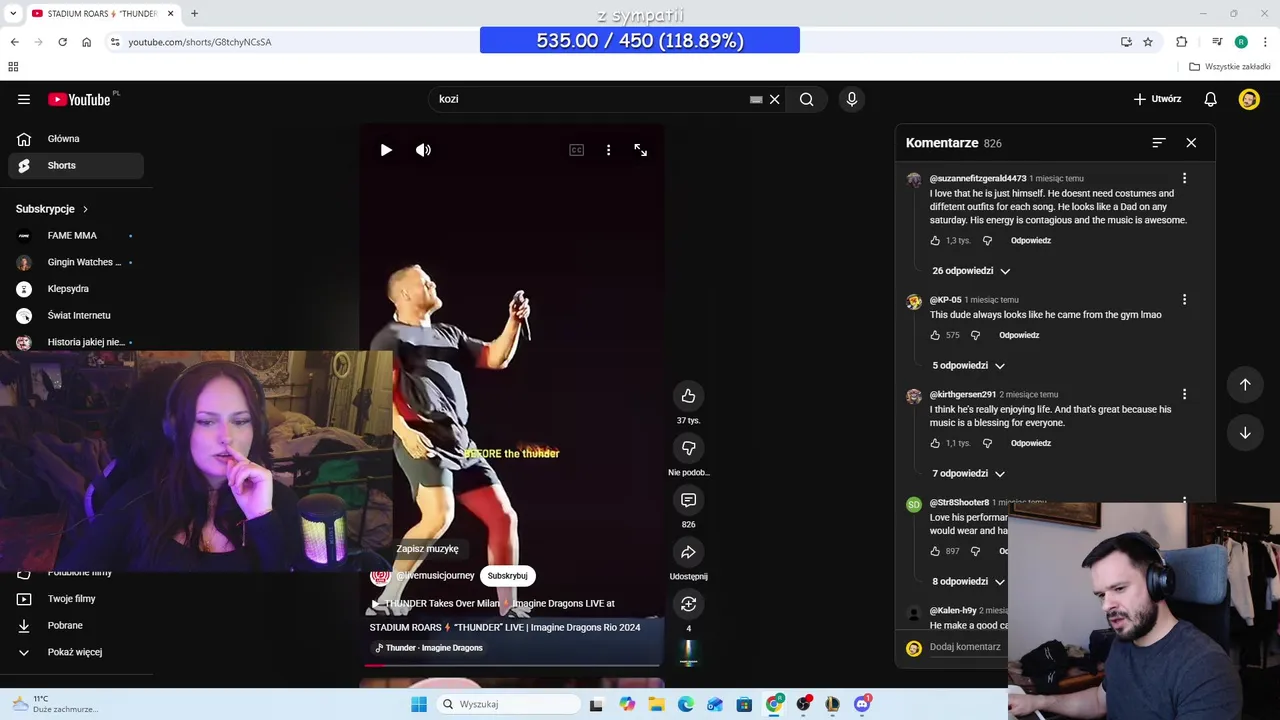1280x720 pixels.
Task: Like the @kirthgersen291 comment
Action: pyautogui.click(x=935, y=444)
